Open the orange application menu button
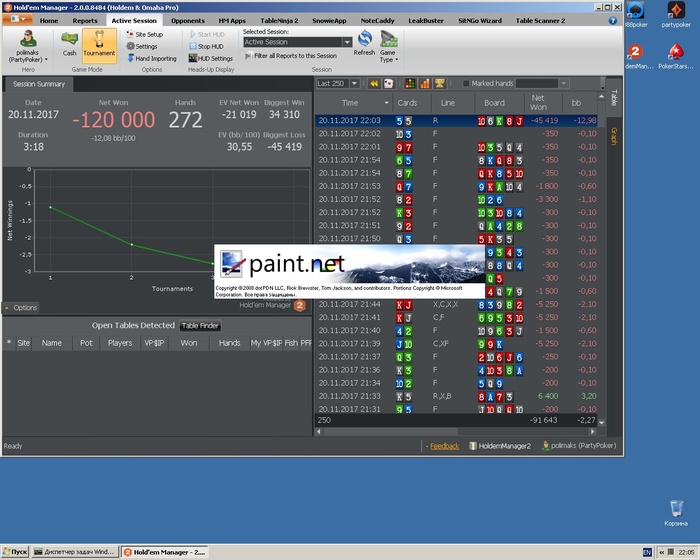The width and height of the screenshot is (700, 560). point(17,19)
